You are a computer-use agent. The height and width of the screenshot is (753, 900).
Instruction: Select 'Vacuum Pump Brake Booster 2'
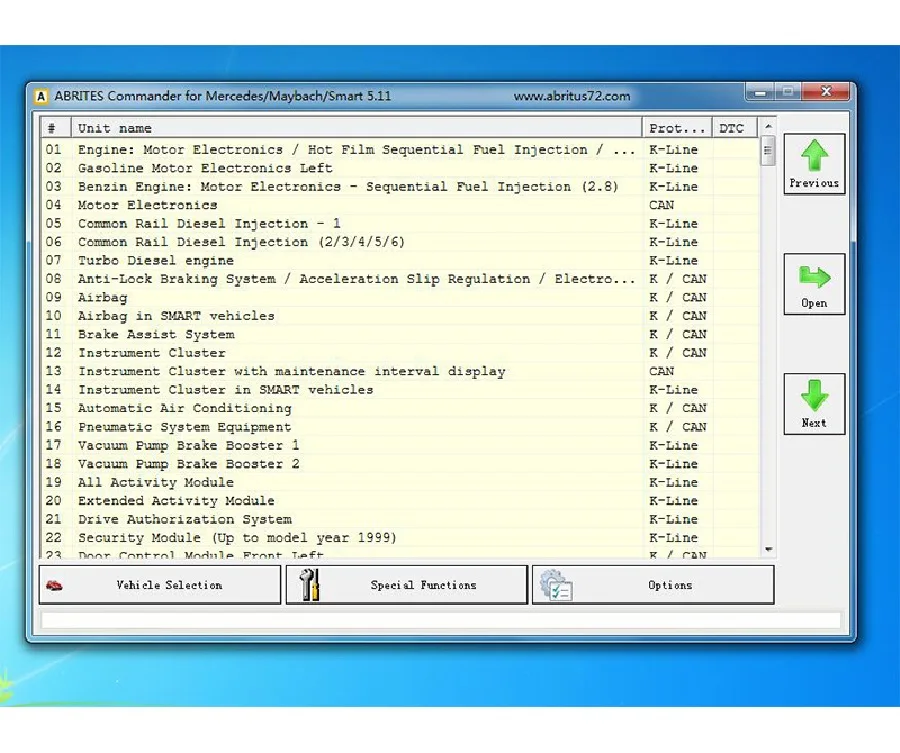pos(400,464)
